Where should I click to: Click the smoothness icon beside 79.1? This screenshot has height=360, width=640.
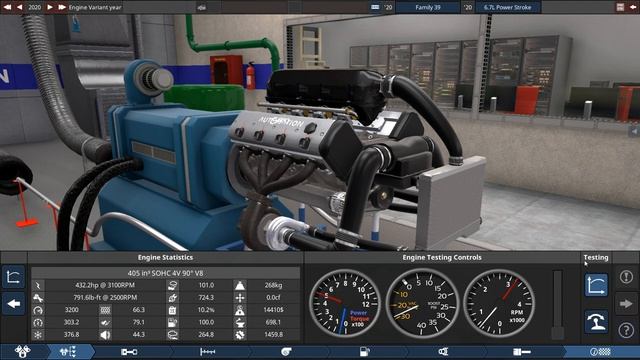coord(105,322)
